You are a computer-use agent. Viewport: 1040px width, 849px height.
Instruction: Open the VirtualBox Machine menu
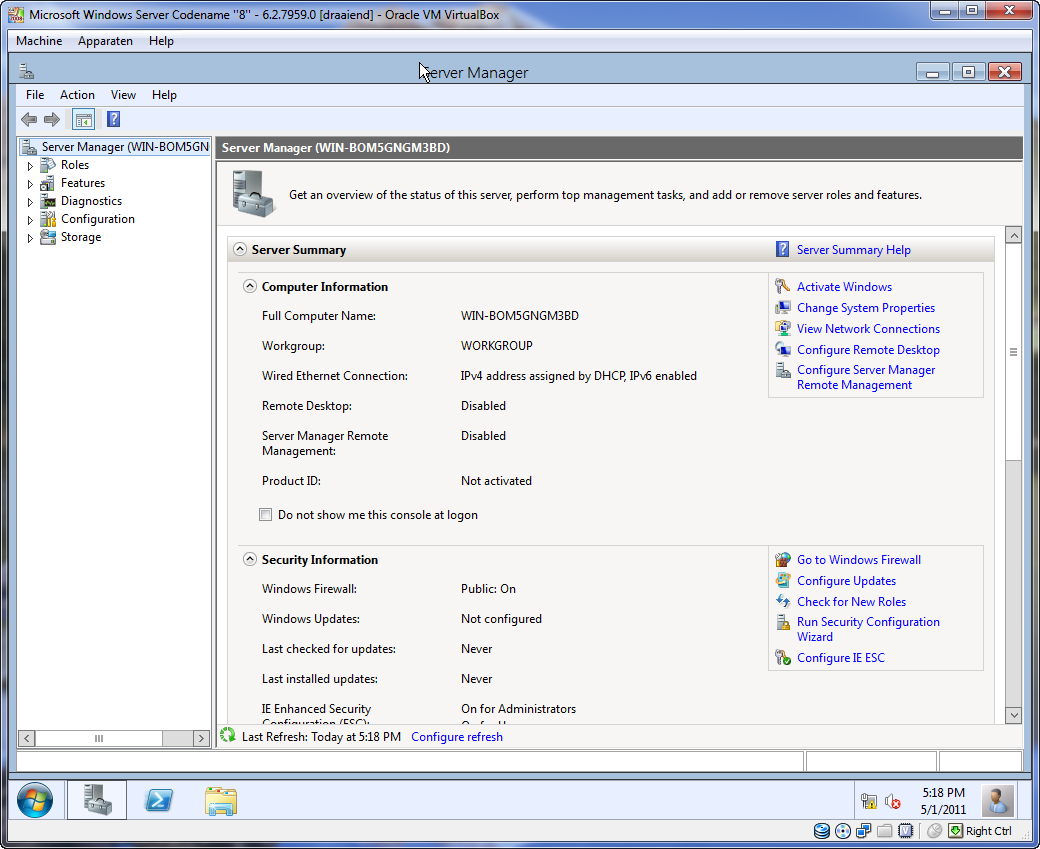tap(39, 40)
